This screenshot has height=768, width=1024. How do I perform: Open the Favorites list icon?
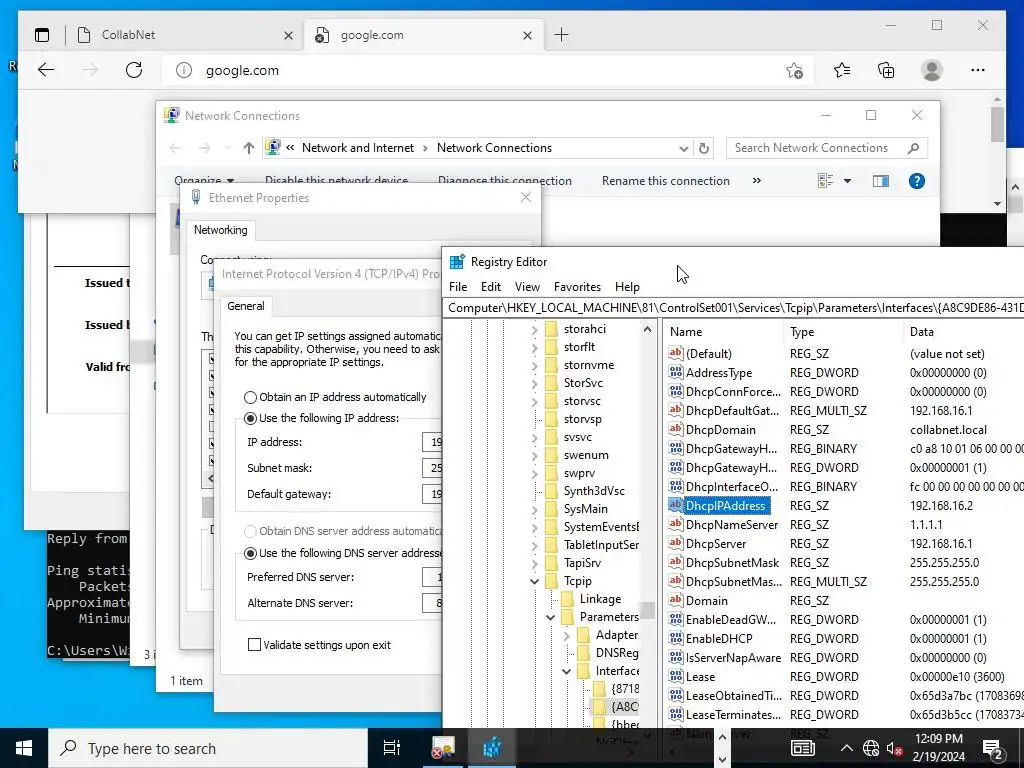click(842, 70)
